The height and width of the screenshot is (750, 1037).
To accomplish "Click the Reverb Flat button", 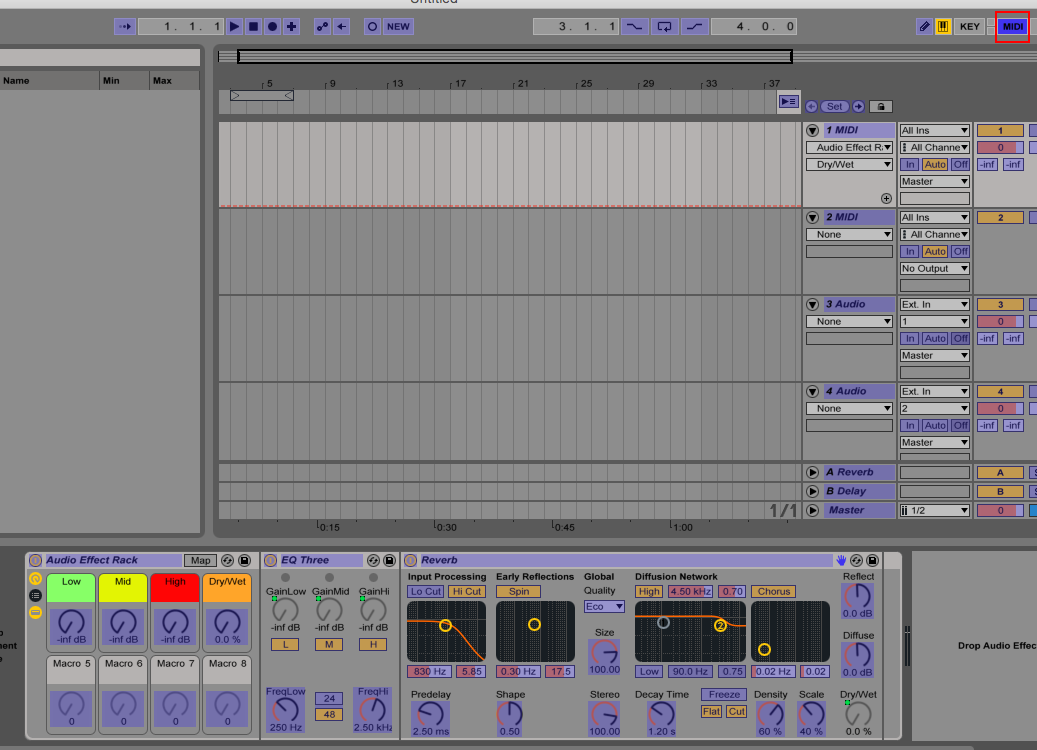I will point(712,712).
